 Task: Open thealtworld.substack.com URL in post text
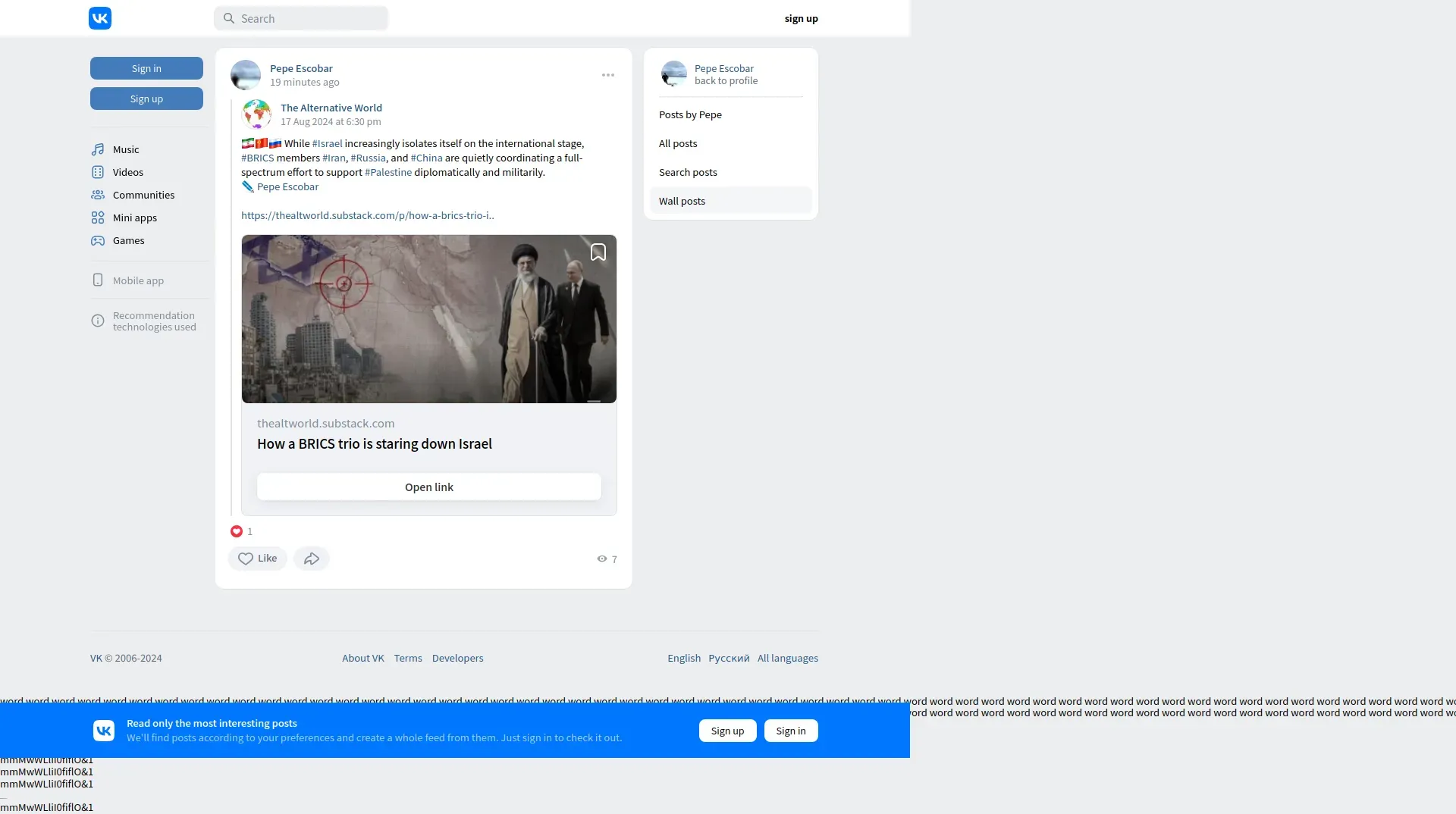pyautogui.click(x=368, y=215)
